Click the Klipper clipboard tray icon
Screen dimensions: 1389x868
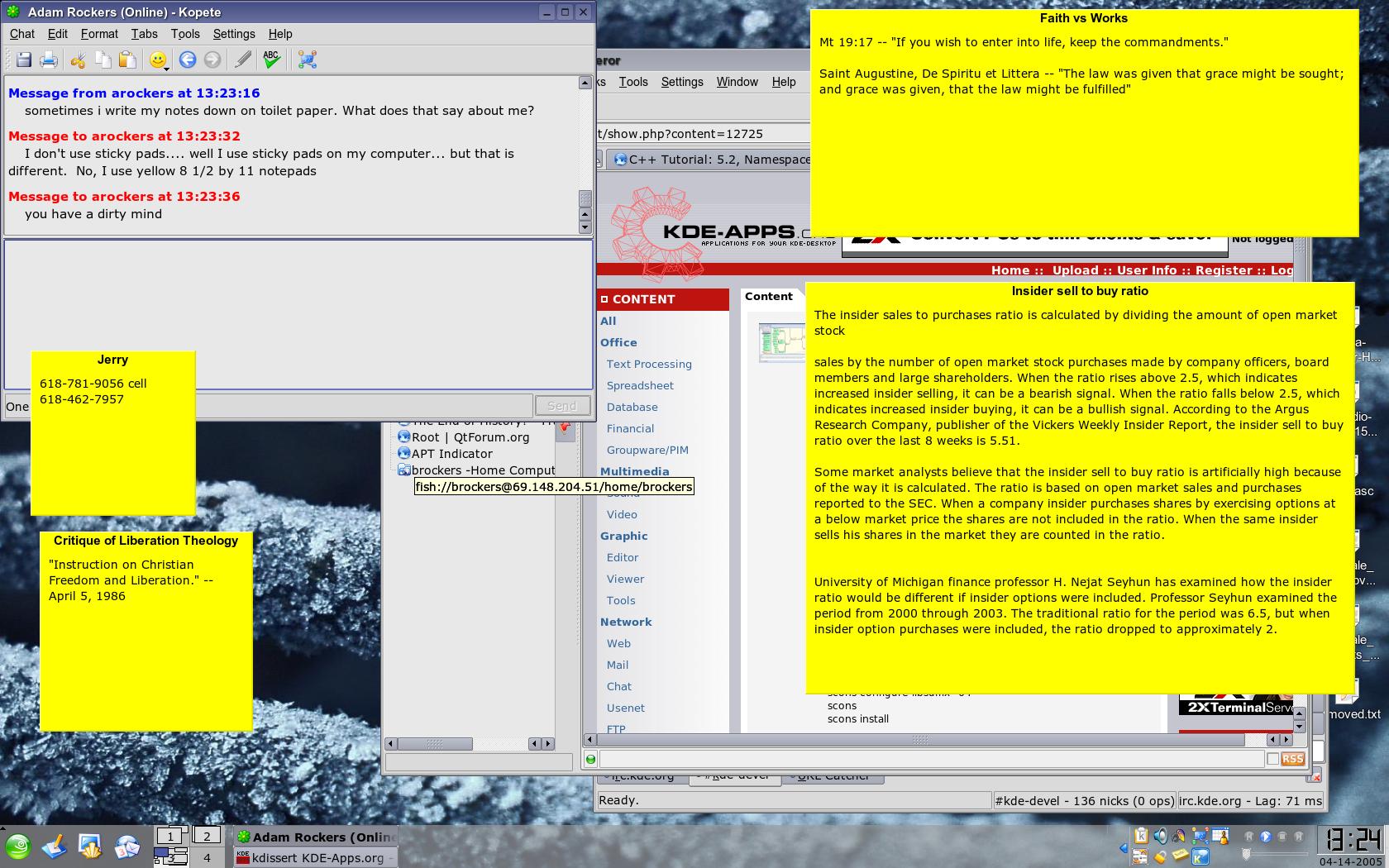pos(1141,837)
